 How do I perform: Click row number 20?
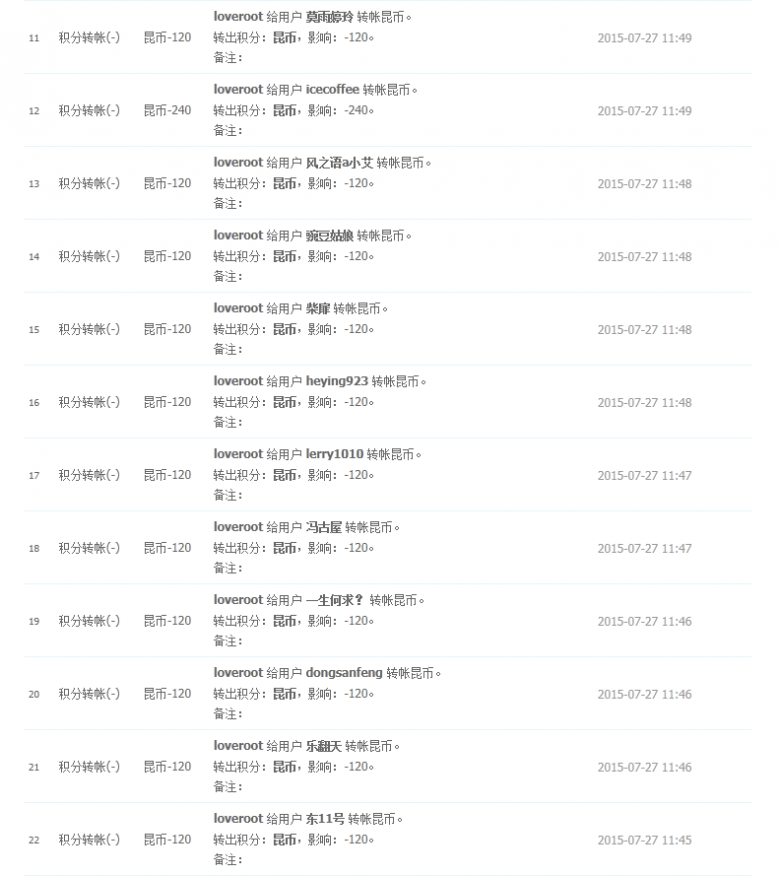[x=34, y=694]
